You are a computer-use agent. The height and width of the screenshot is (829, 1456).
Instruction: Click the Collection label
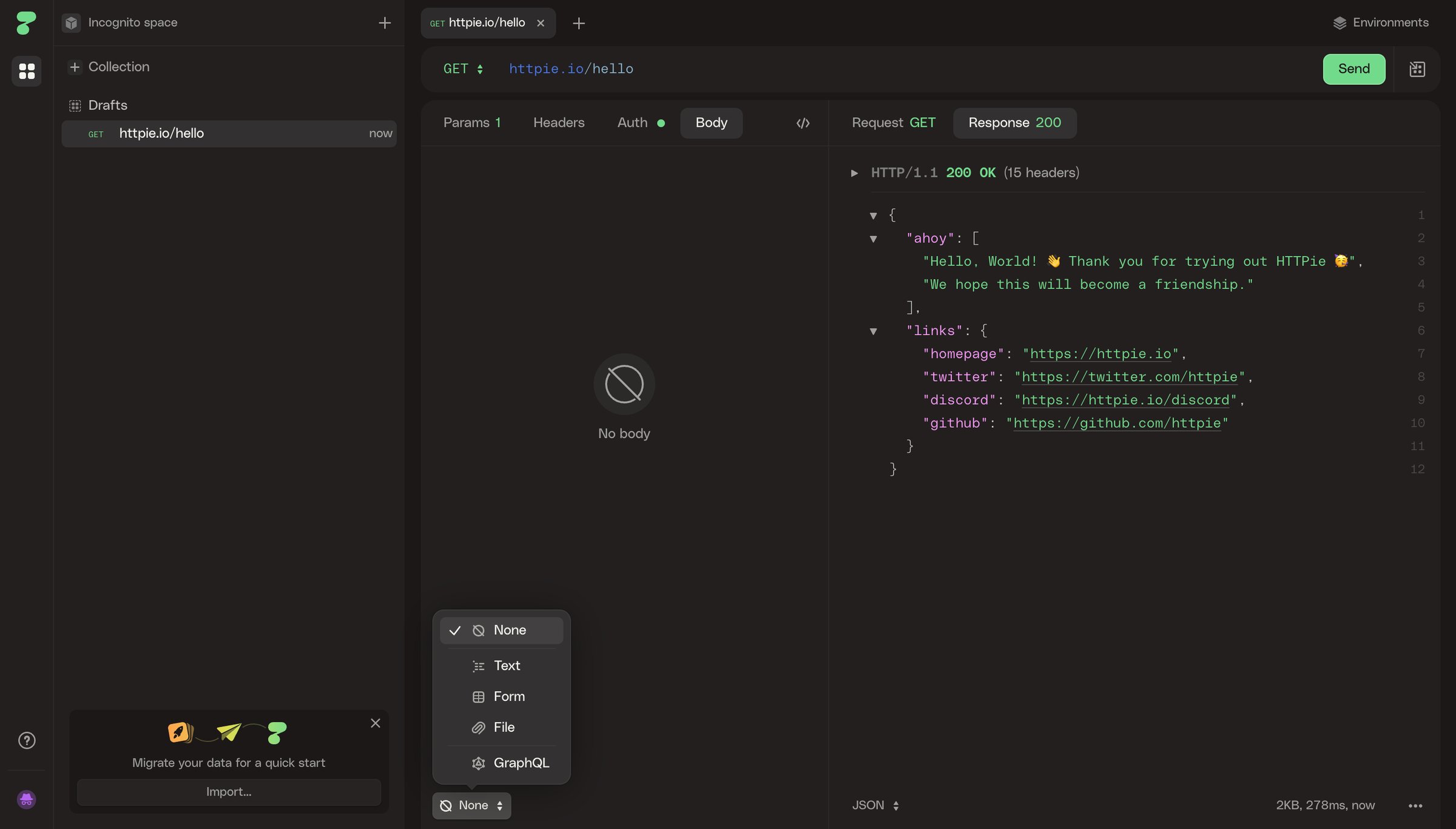click(x=119, y=67)
